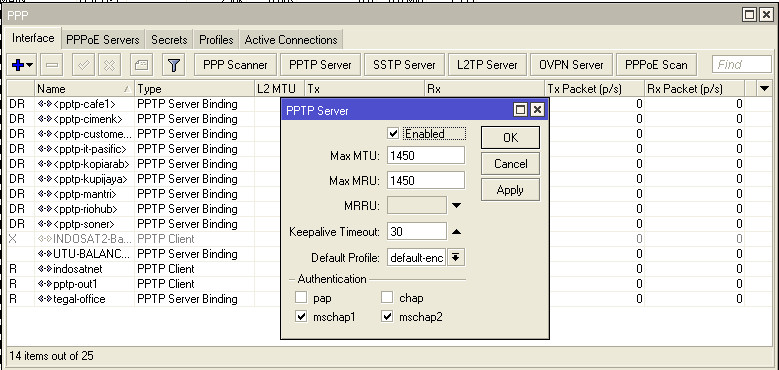Screen dimensions: 779x370
Task: Sort by the L2 MTU column header
Action: pyautogui.click(x=280, y=89)
